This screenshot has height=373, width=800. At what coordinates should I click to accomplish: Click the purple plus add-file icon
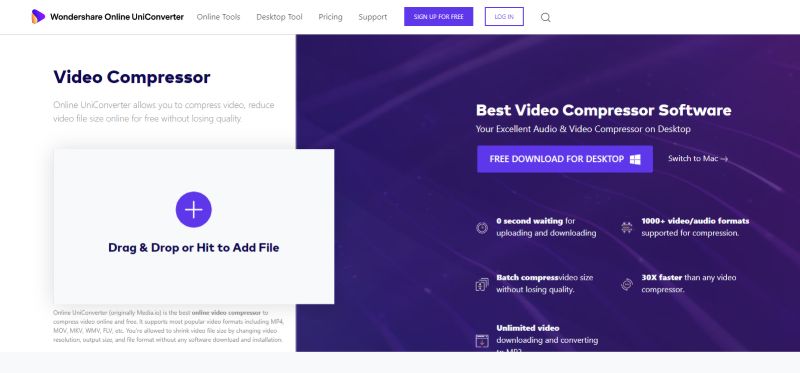(193, 209)
